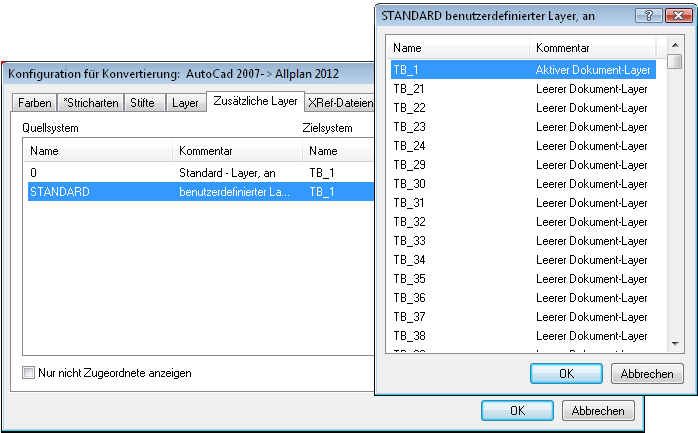Click target TB_1 cell in STANDARD row
The height and width of the screenshot is (433, 698).
[322, 192]
